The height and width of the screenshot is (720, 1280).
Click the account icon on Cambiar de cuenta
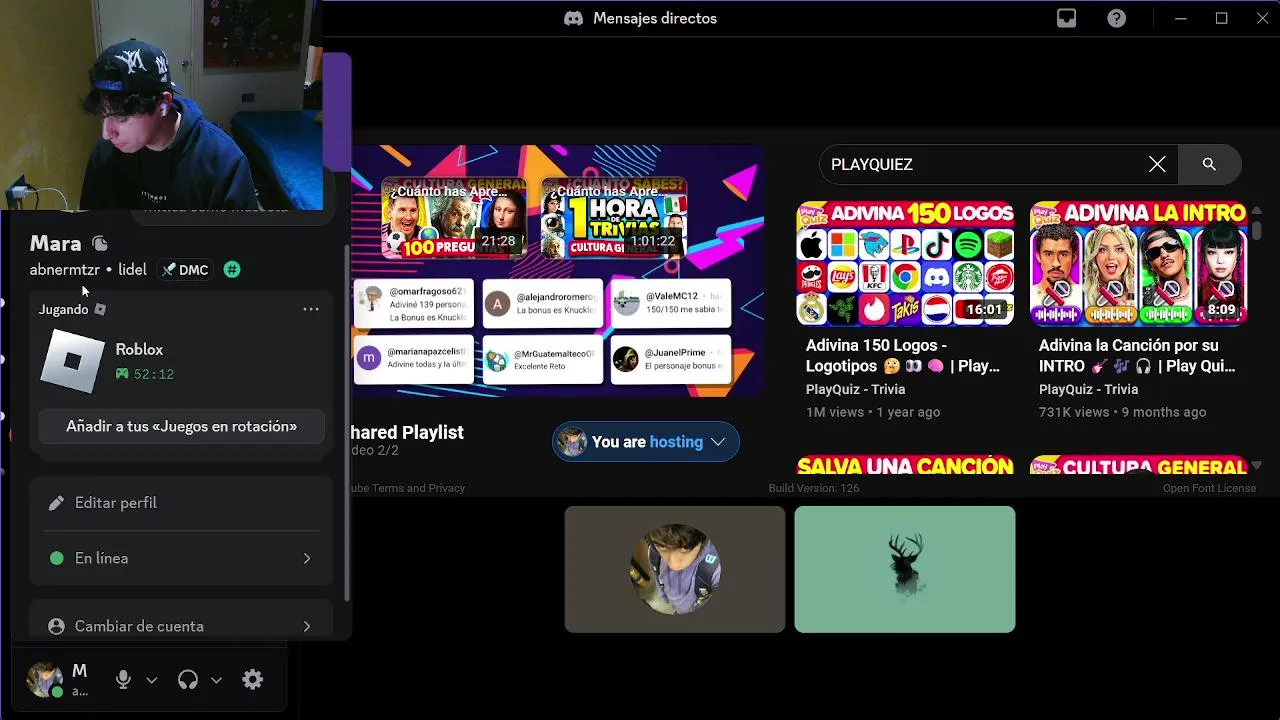[56, 626]
